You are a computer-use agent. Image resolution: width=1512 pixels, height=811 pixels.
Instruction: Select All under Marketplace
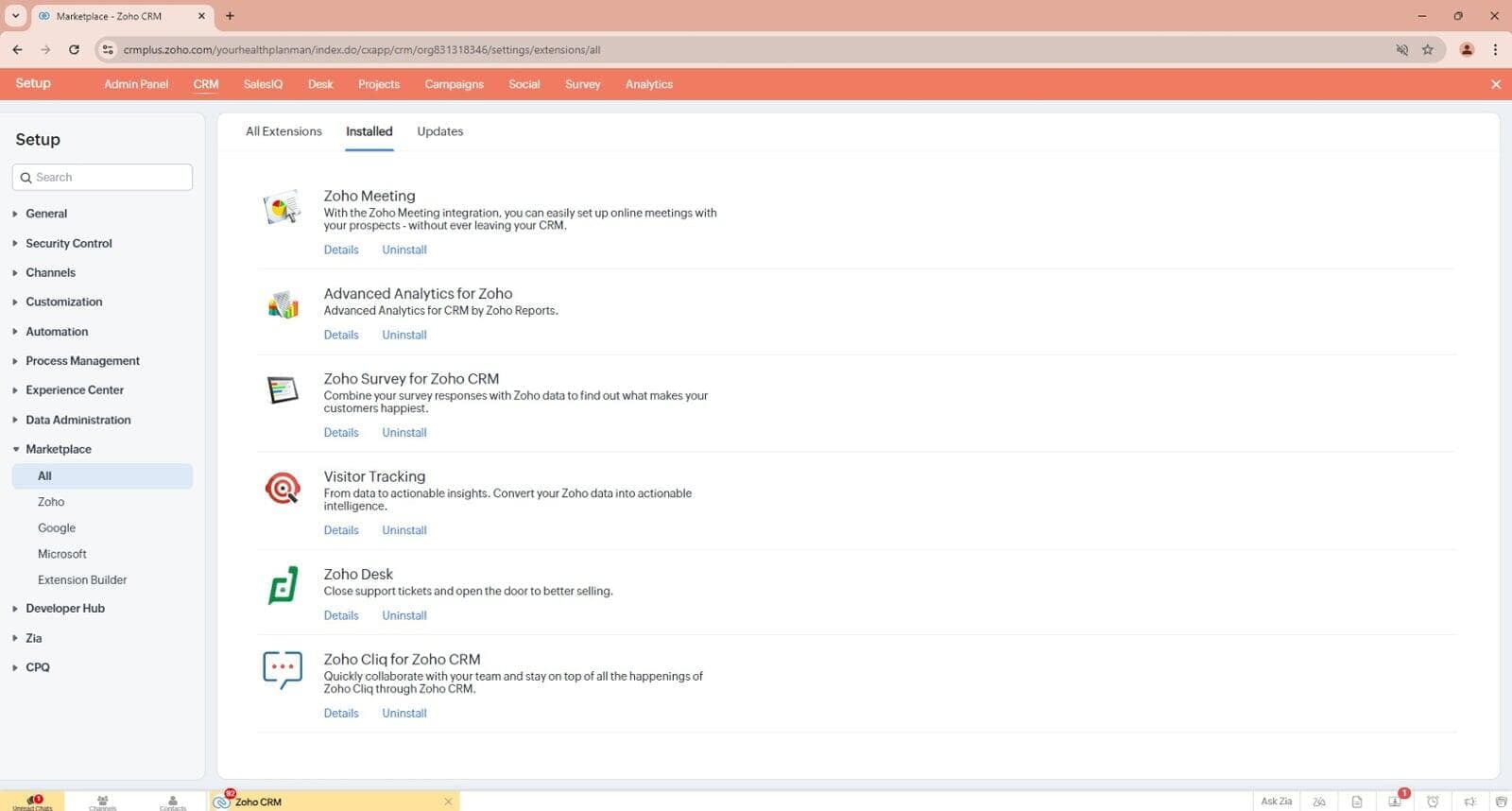point(102,476)
